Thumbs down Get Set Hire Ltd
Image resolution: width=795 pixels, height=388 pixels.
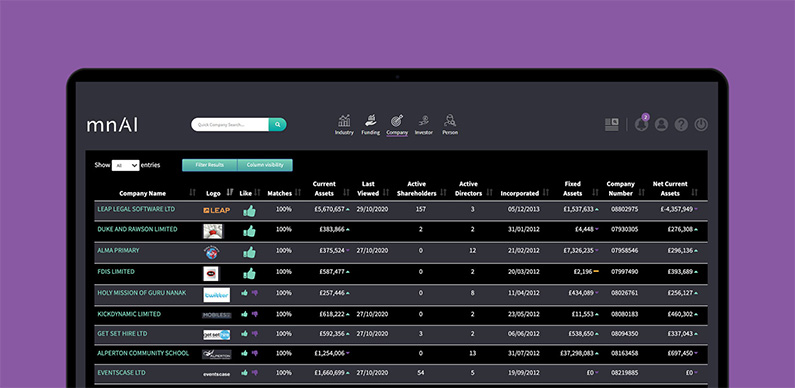[x=255, y=334]
